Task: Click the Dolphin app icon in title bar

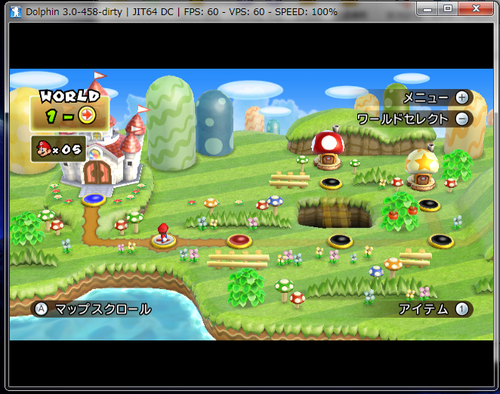Action: click(x=15, y=12)
